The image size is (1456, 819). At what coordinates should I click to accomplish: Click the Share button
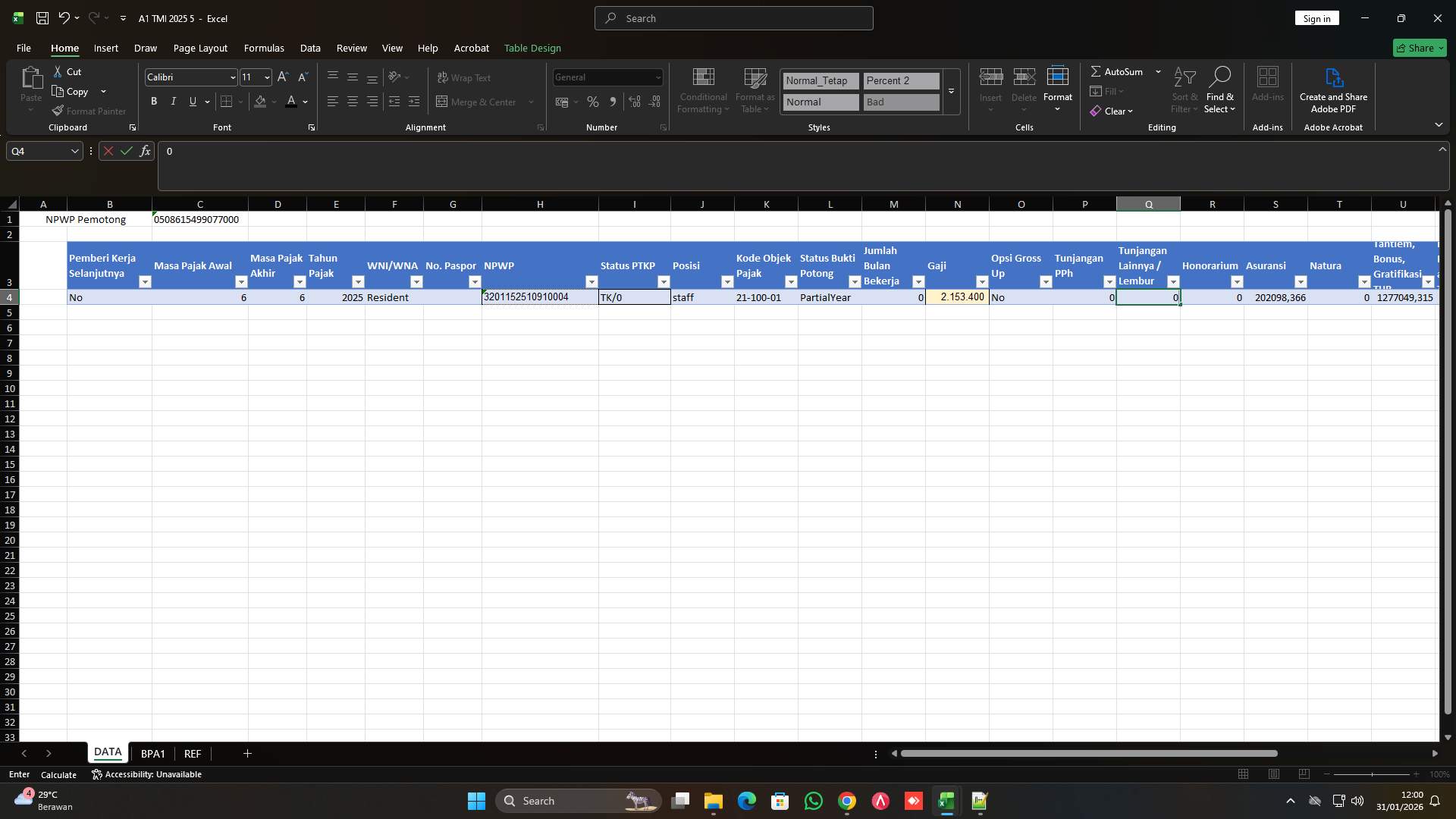click(1420, 48)
